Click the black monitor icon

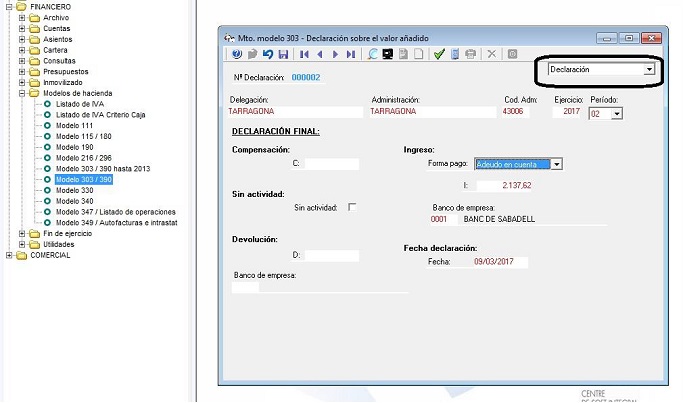tap(387, 54)
